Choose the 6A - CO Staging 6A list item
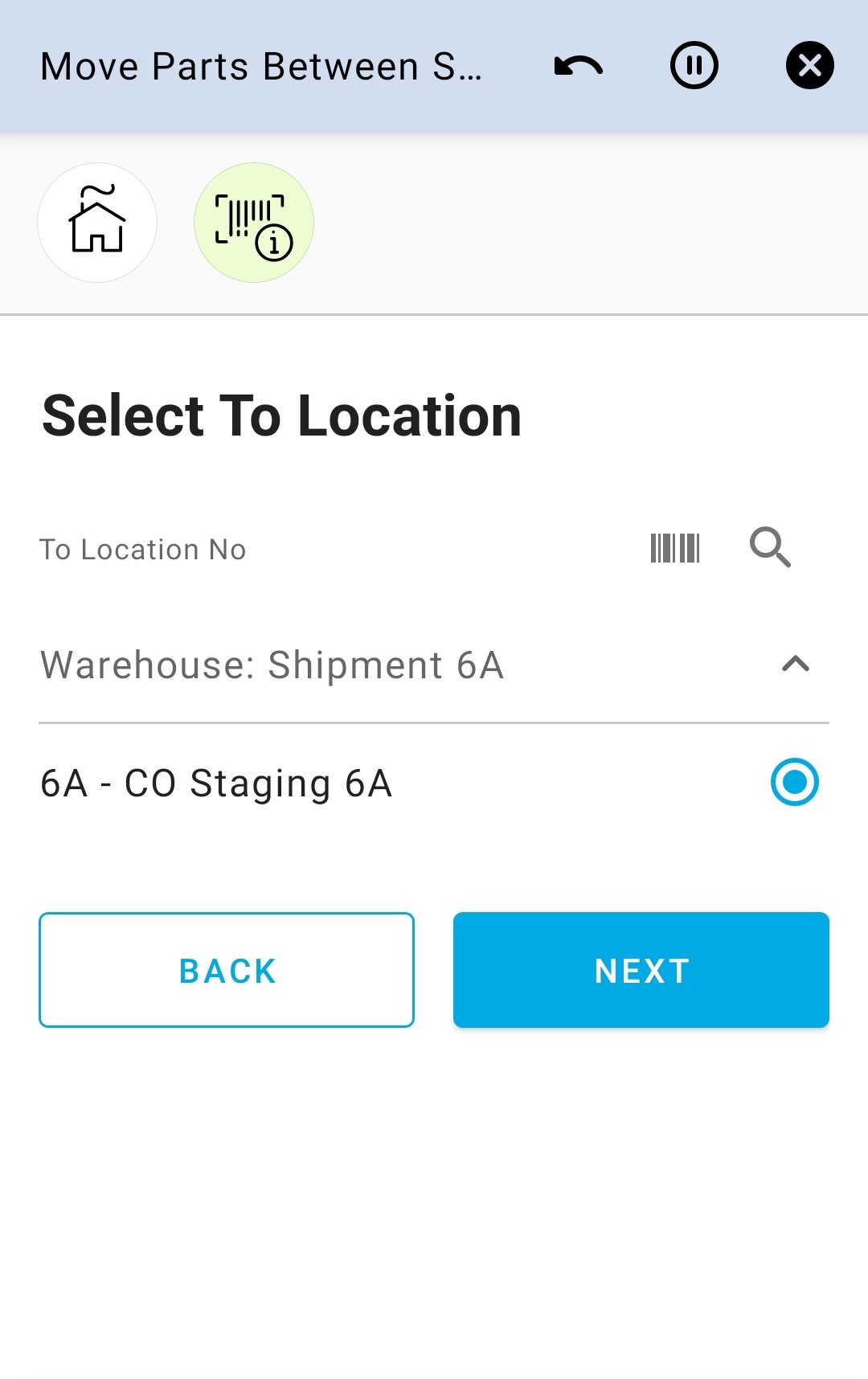 217,784
